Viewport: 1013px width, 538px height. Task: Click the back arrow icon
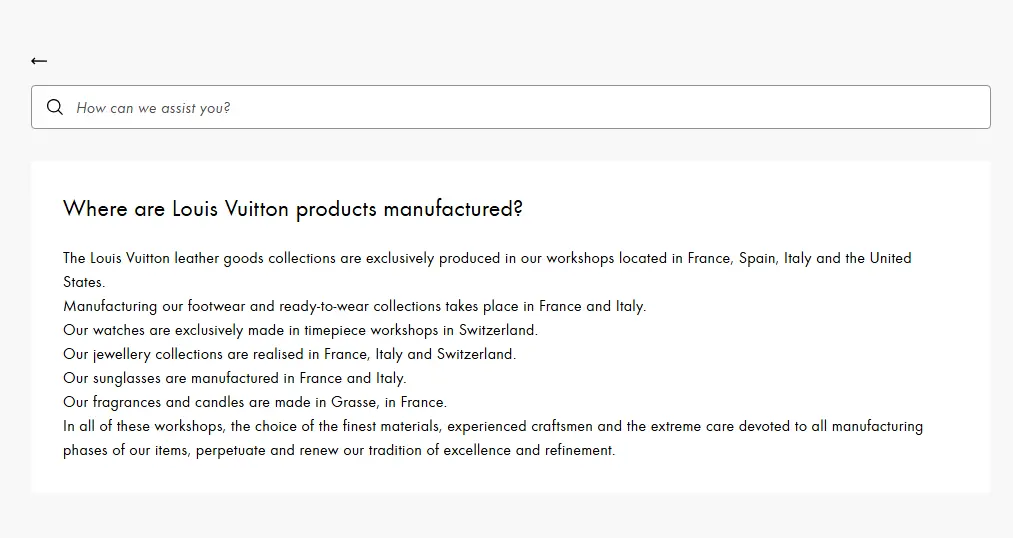point(39,61)
